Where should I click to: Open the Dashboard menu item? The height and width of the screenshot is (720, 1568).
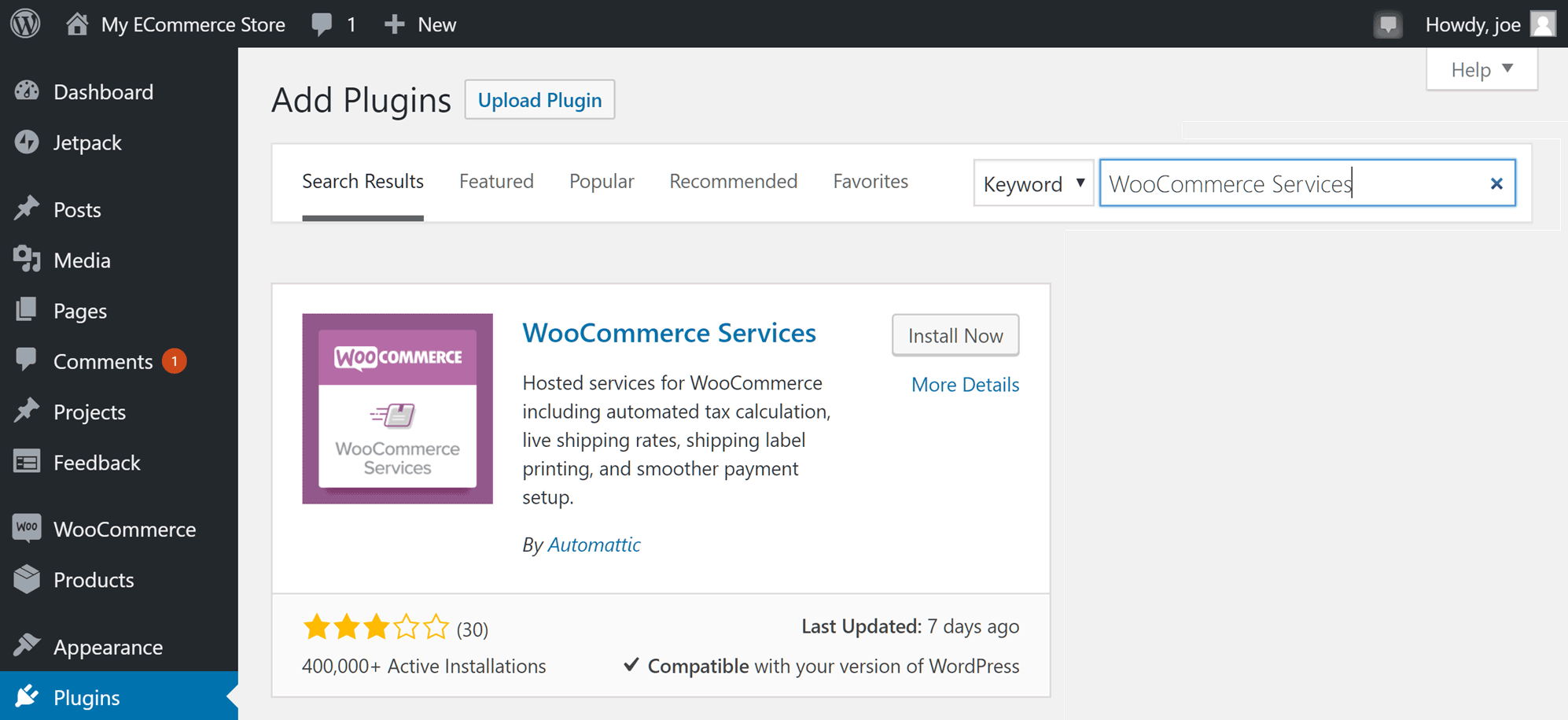119,92
